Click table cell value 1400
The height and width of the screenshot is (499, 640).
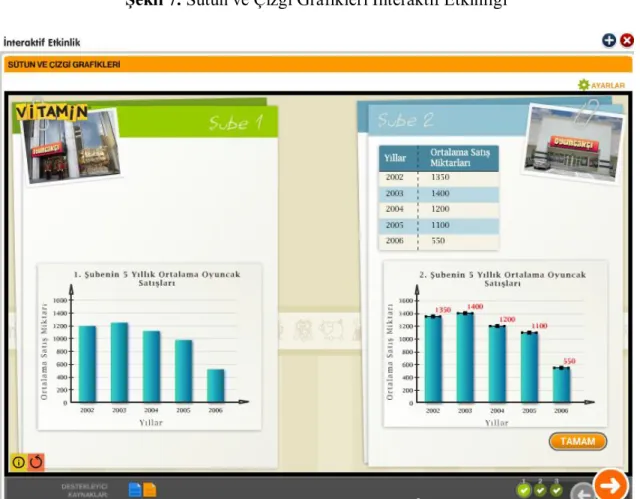click(x=440, y=193)
